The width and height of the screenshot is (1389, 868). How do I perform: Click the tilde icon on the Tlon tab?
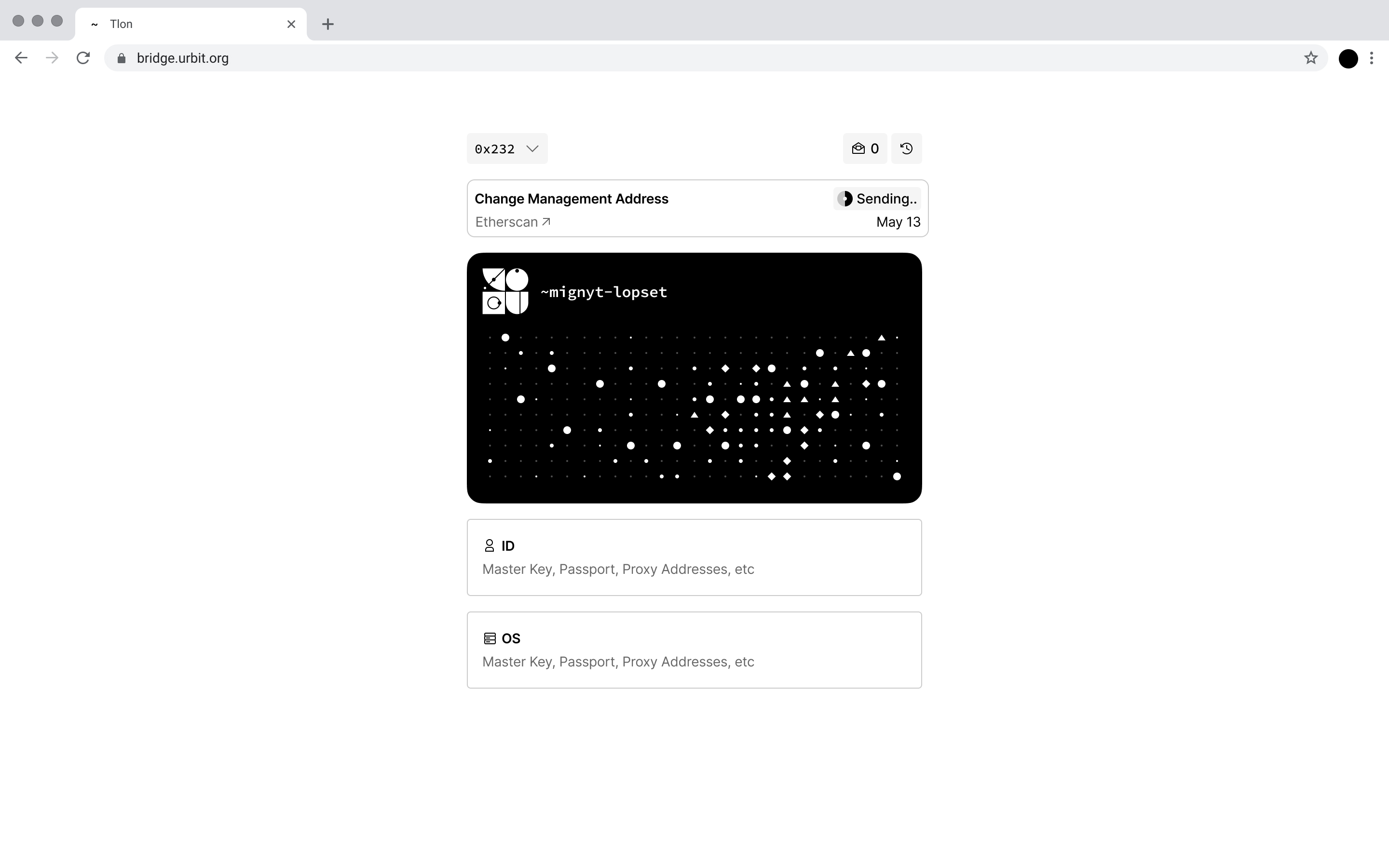94,24
